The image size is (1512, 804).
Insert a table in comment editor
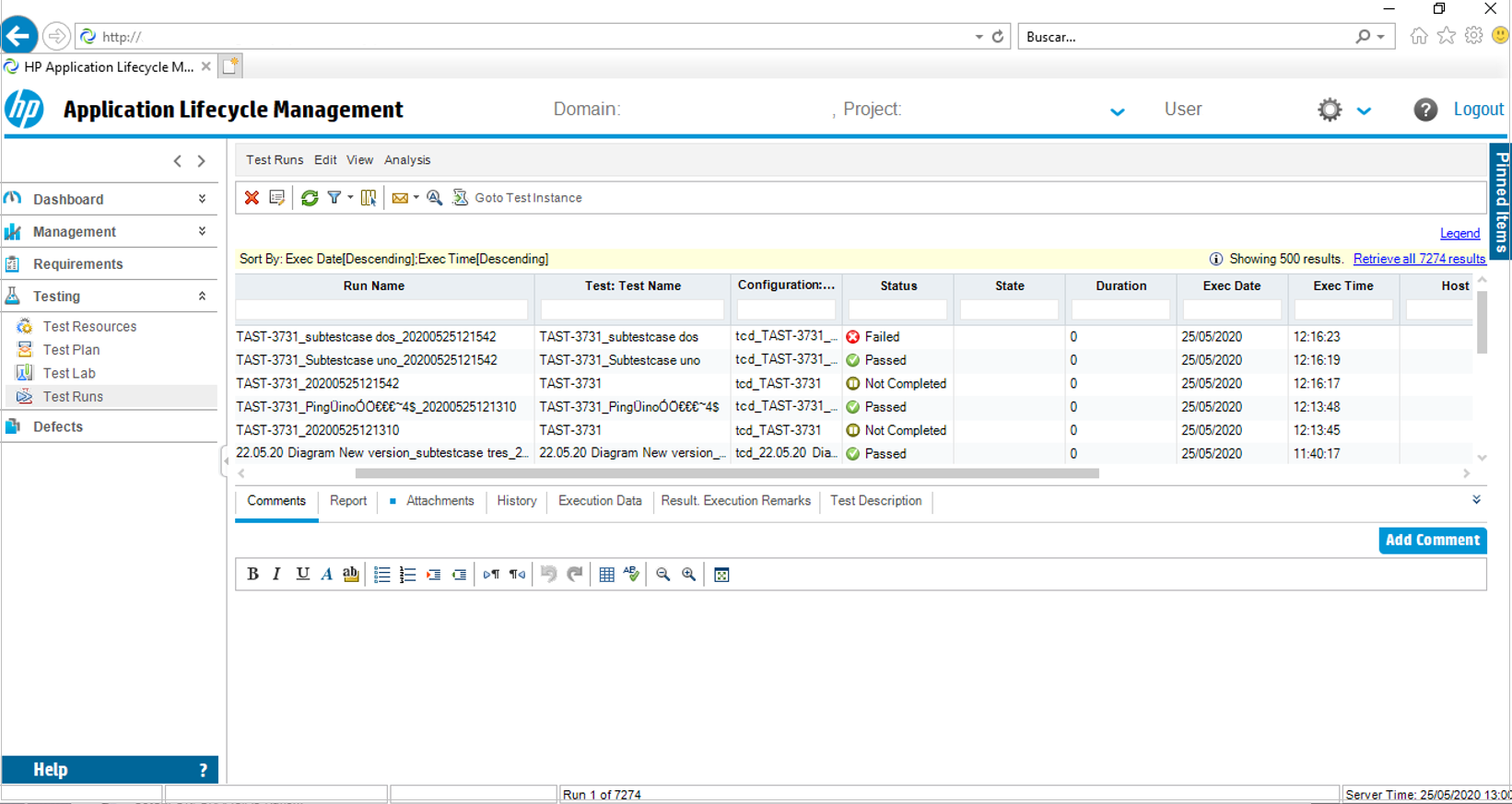pyautogui.click(x=606, y=575)
